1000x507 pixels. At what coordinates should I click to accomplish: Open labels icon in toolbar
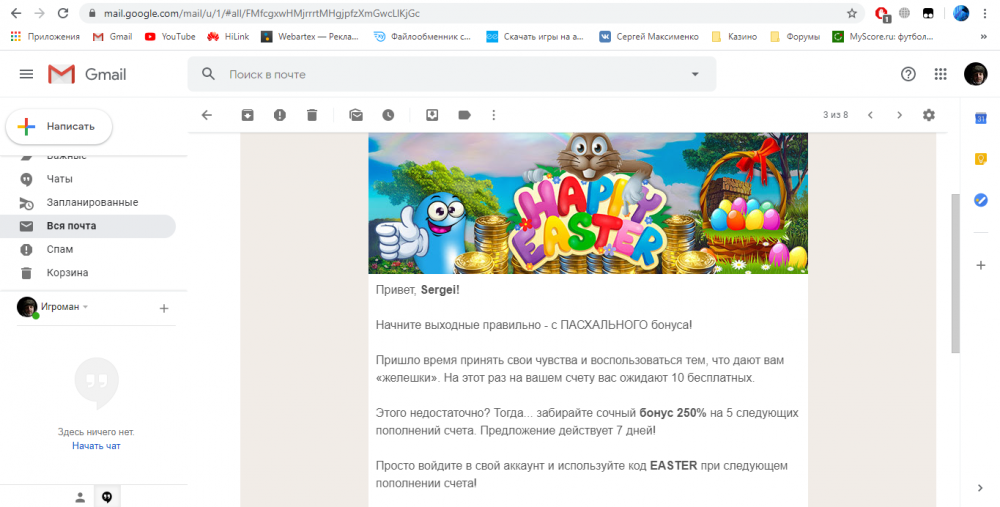pos(464,115)
